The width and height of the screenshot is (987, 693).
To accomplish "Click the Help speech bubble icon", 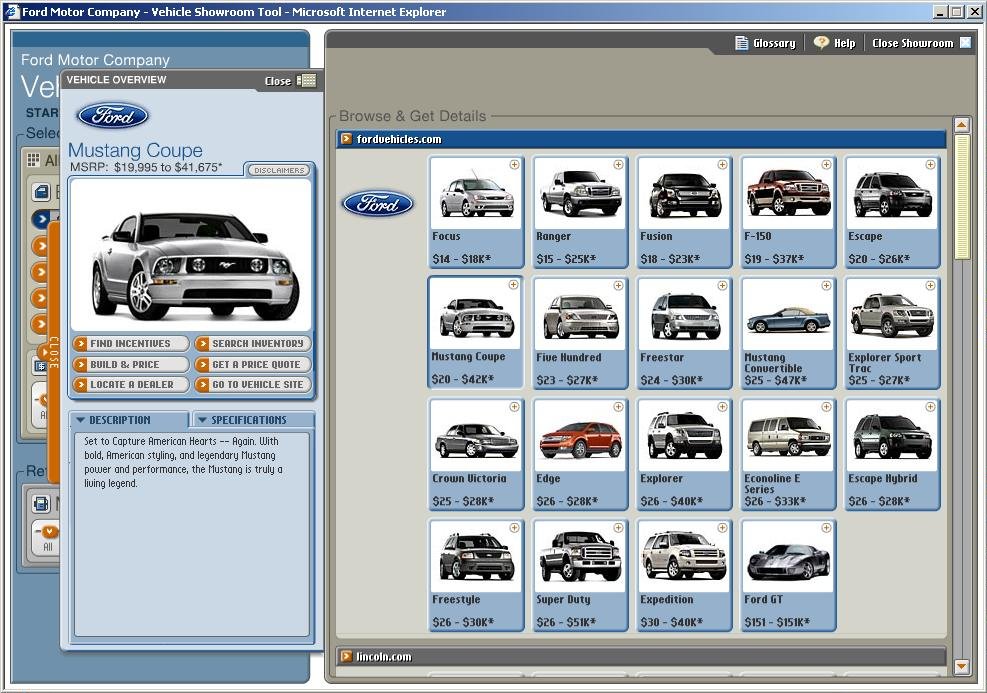I will (x=821, y=43).
